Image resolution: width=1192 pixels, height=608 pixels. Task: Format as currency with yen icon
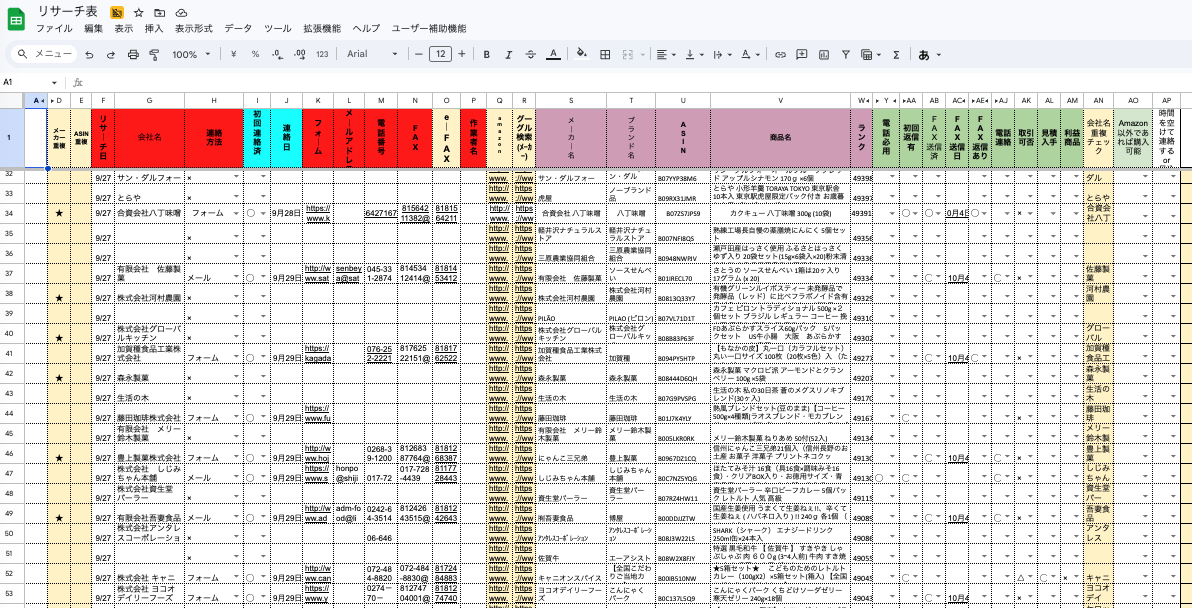coord(233,55)
